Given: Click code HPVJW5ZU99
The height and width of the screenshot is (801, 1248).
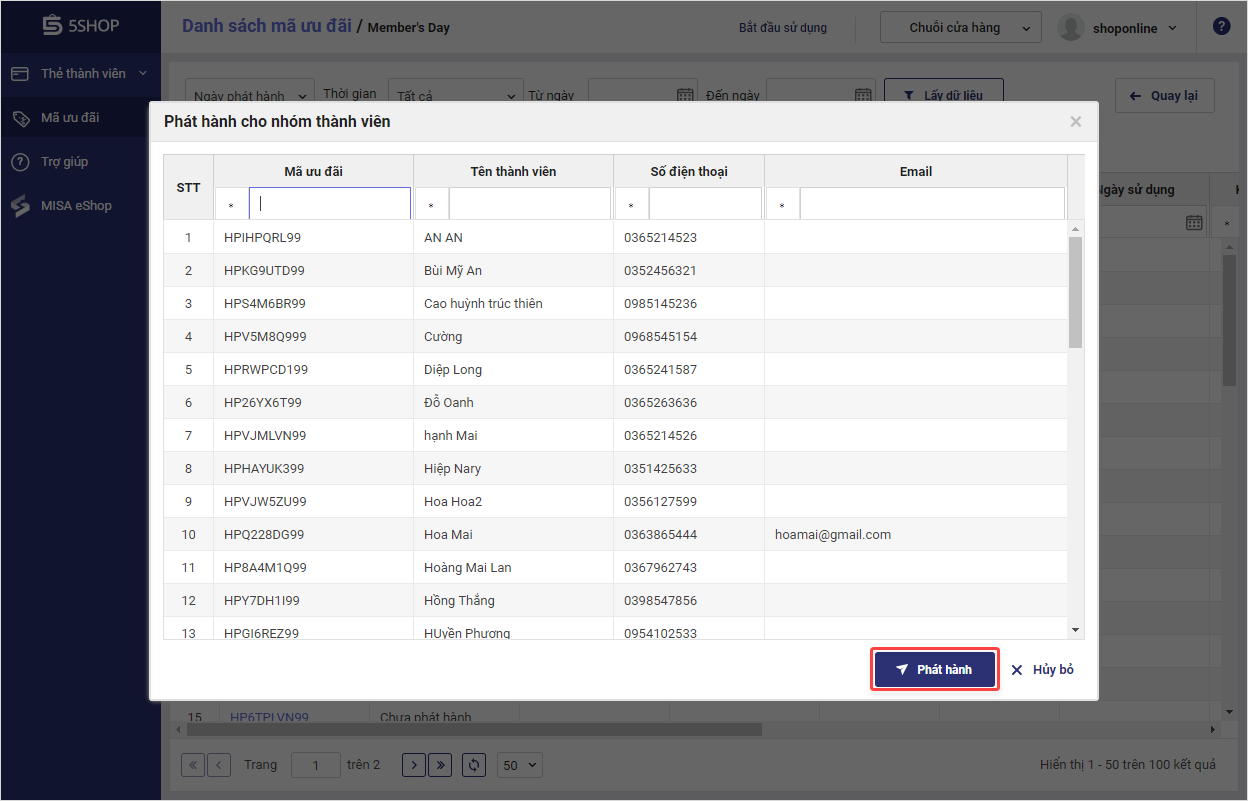Looking at the screenshot, I should tap(265, 502).
